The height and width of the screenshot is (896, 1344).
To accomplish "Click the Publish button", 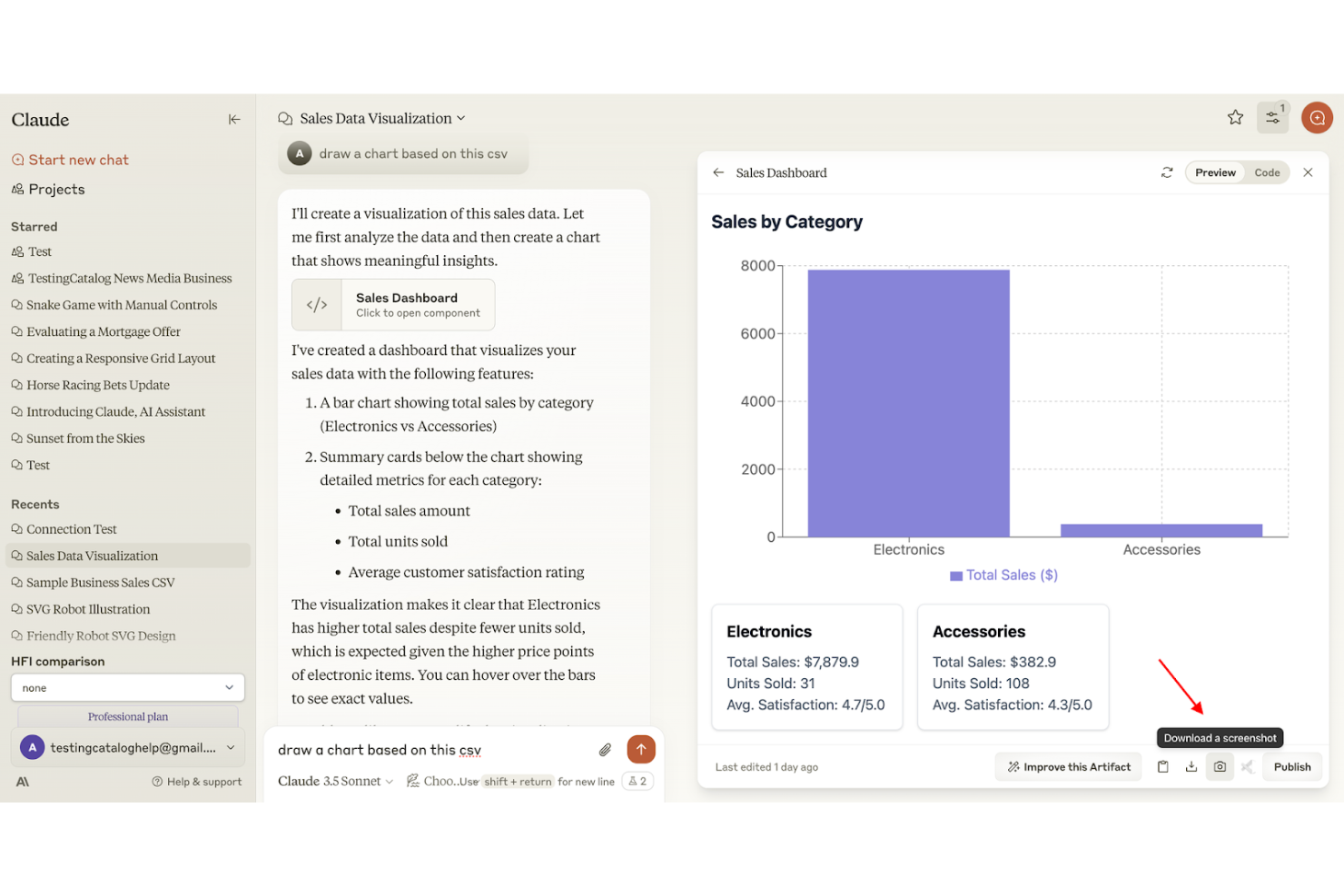I will [1291, 766].
